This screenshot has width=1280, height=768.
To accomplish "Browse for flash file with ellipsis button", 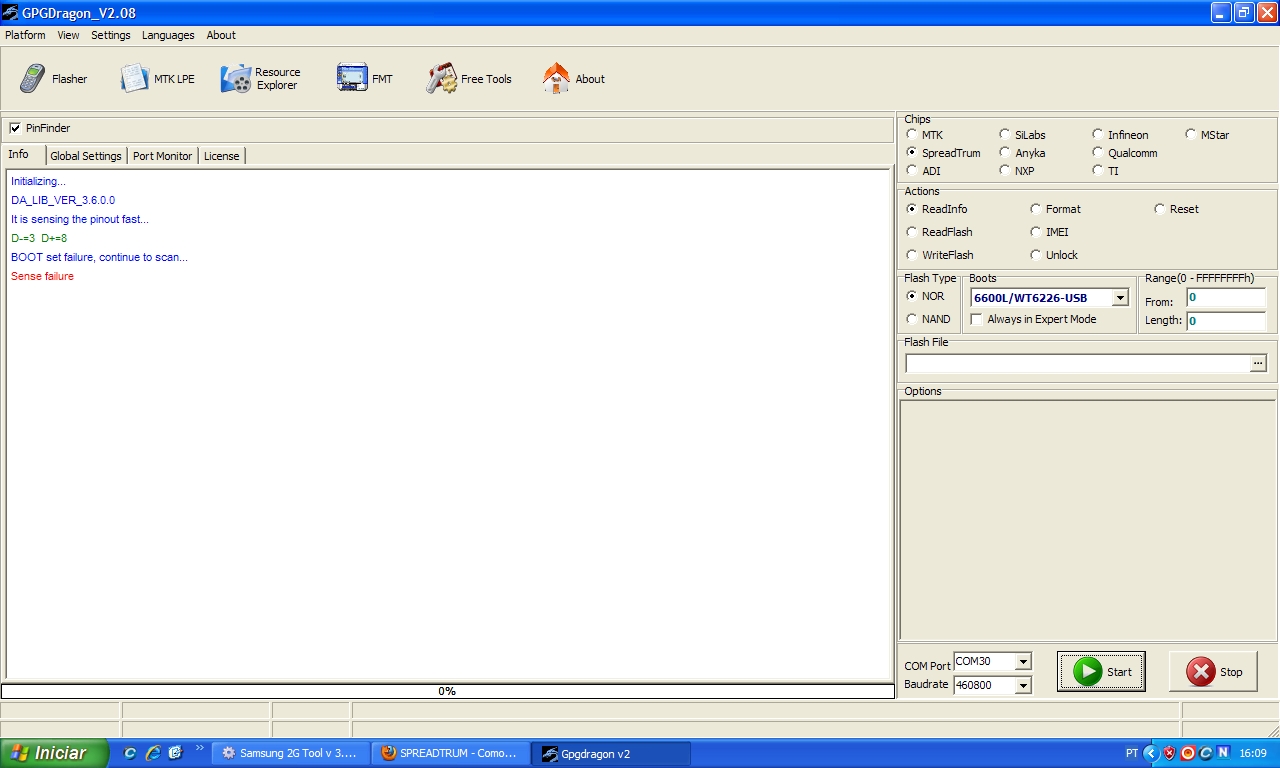I will (x=1259, y=363).
